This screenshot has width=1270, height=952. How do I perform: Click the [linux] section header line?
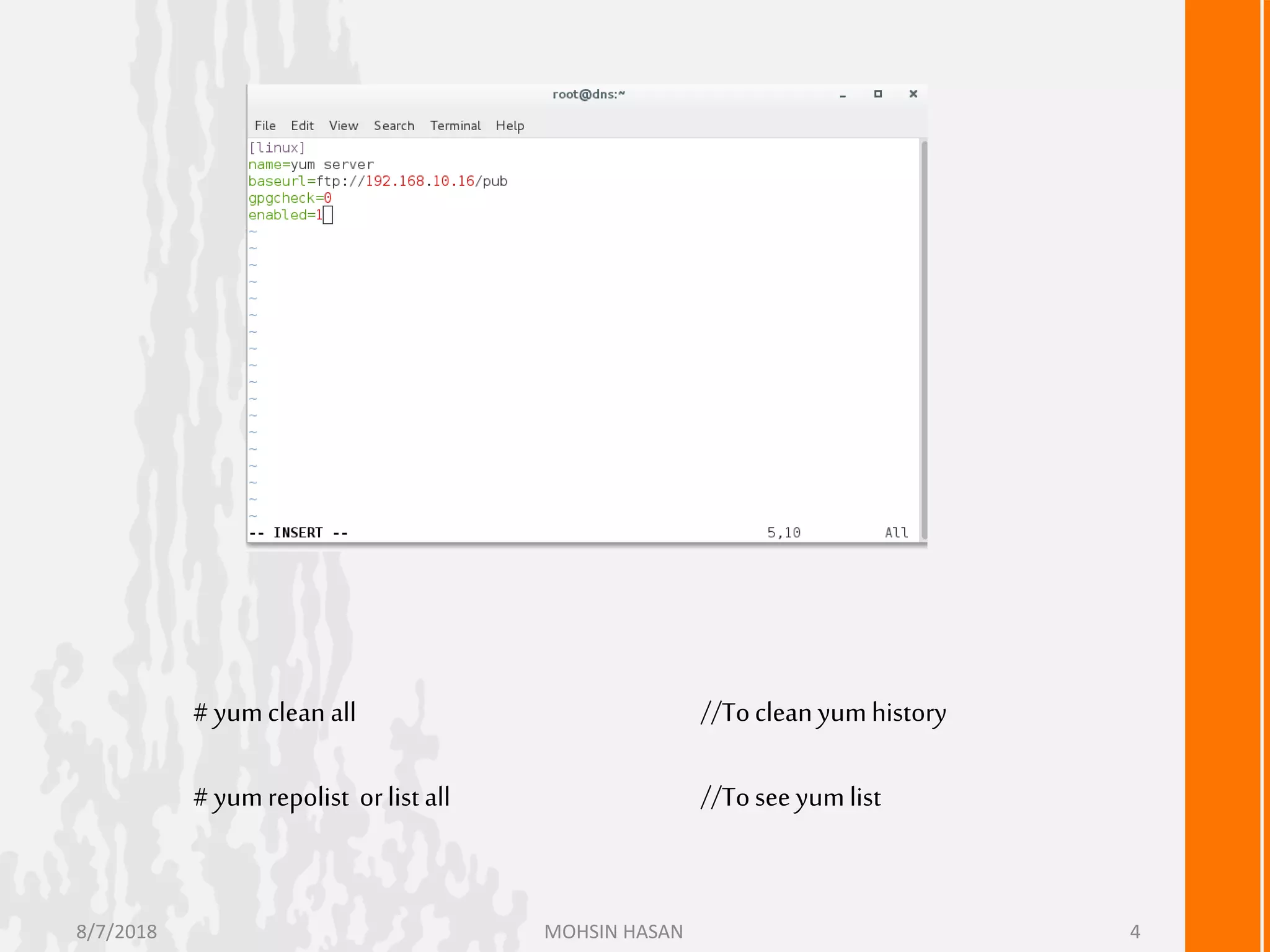pyautogui.click(x=277, y=148)
